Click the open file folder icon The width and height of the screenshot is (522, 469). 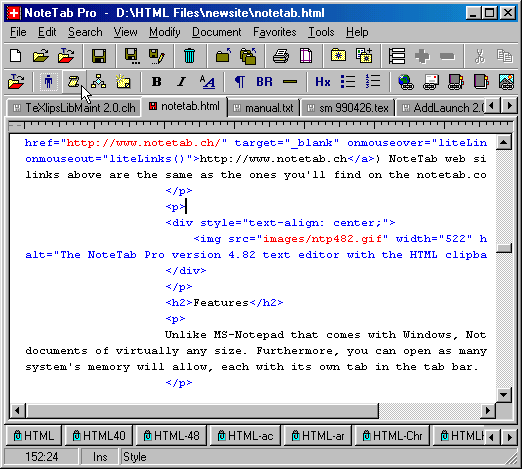(41, 56)
